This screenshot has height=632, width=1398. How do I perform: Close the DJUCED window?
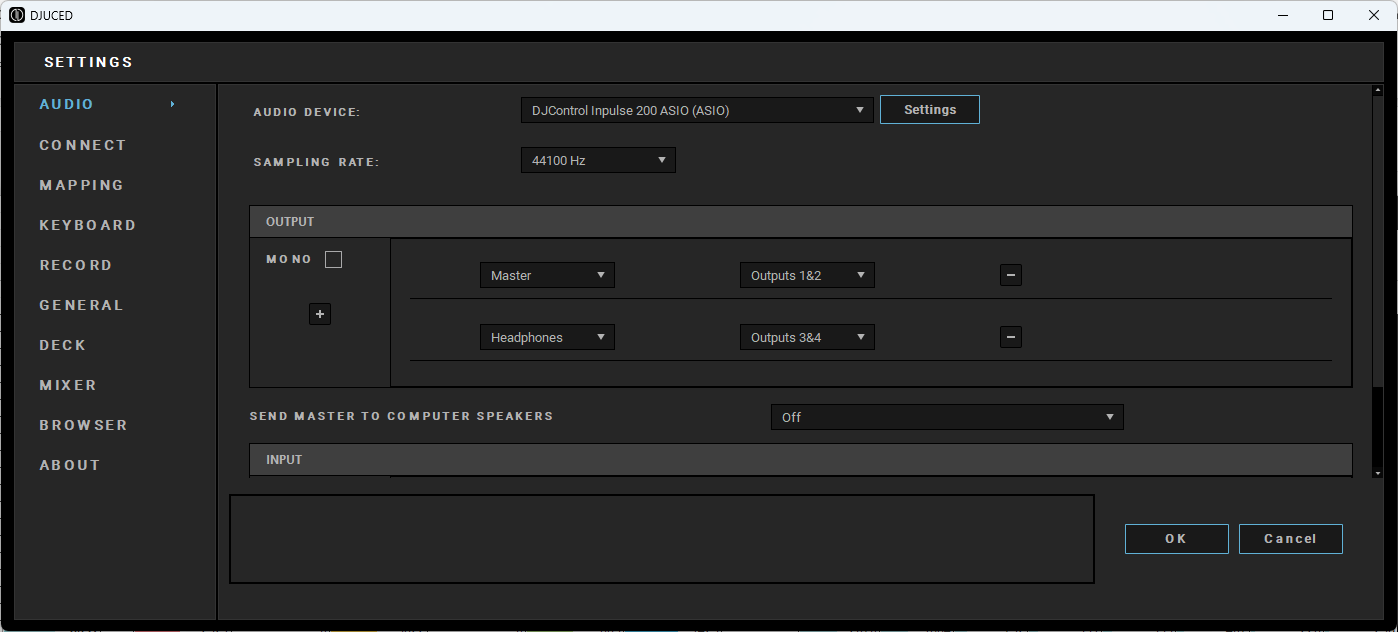tap(1374, 15)
